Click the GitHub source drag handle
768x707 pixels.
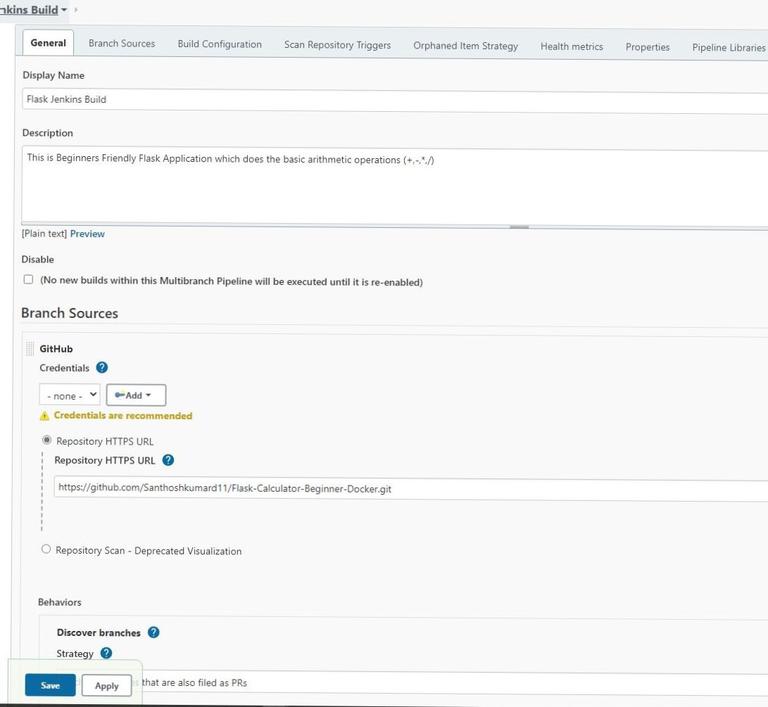pyautogui.click(x=30, y=348)
